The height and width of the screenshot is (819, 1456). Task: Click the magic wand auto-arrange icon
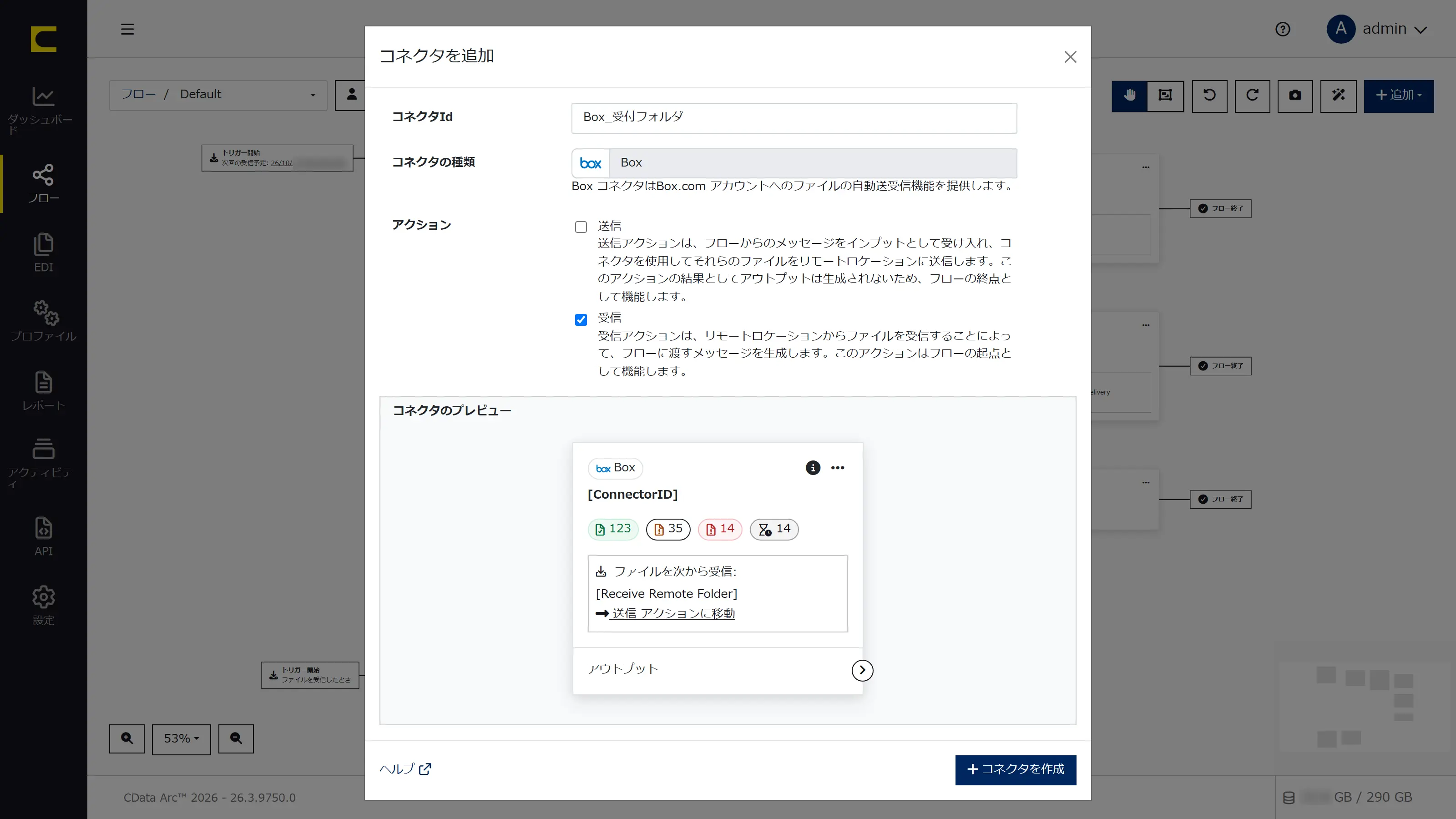(x=1338, y=96)
